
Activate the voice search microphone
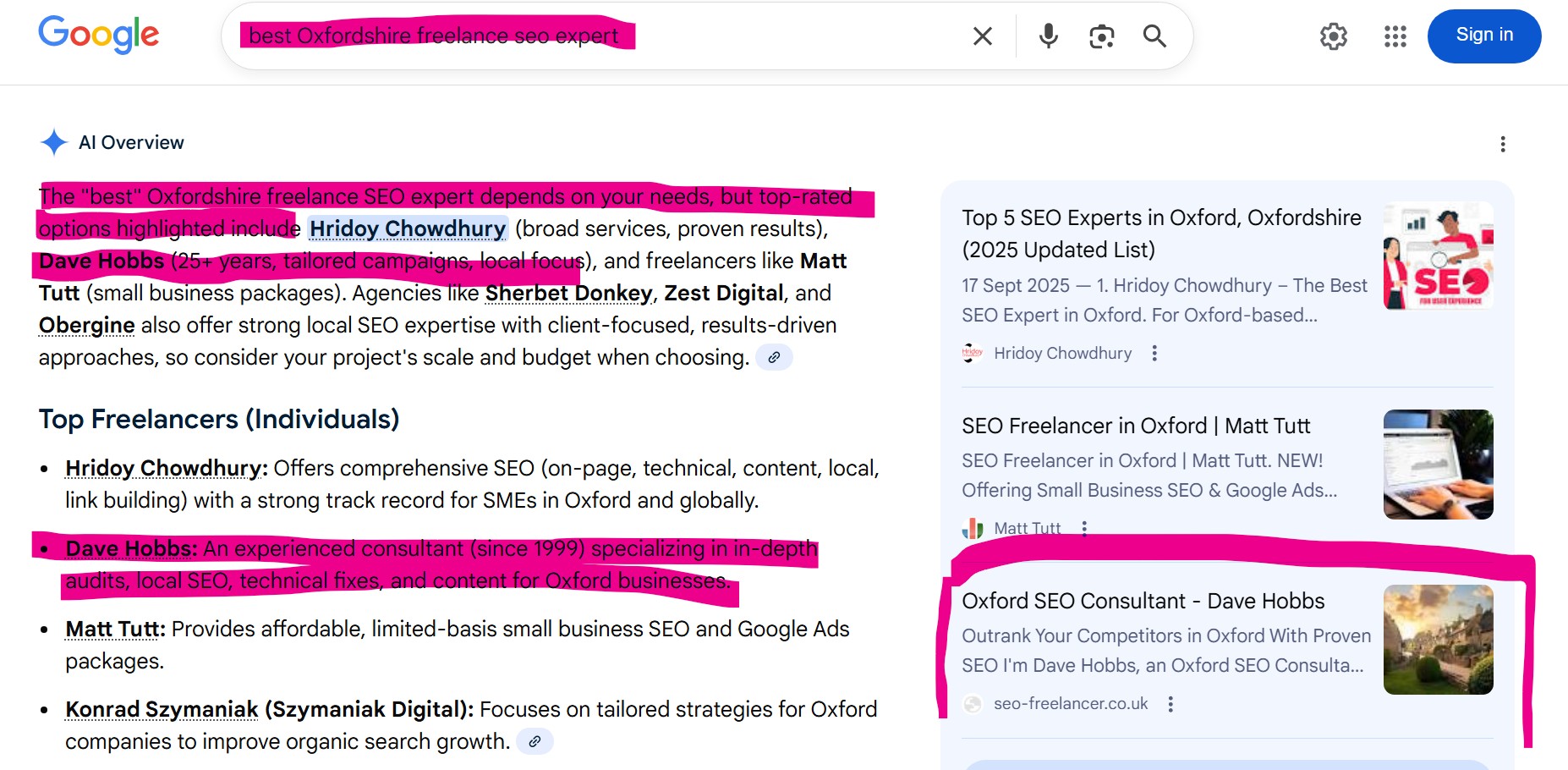tap(1048, 36)
